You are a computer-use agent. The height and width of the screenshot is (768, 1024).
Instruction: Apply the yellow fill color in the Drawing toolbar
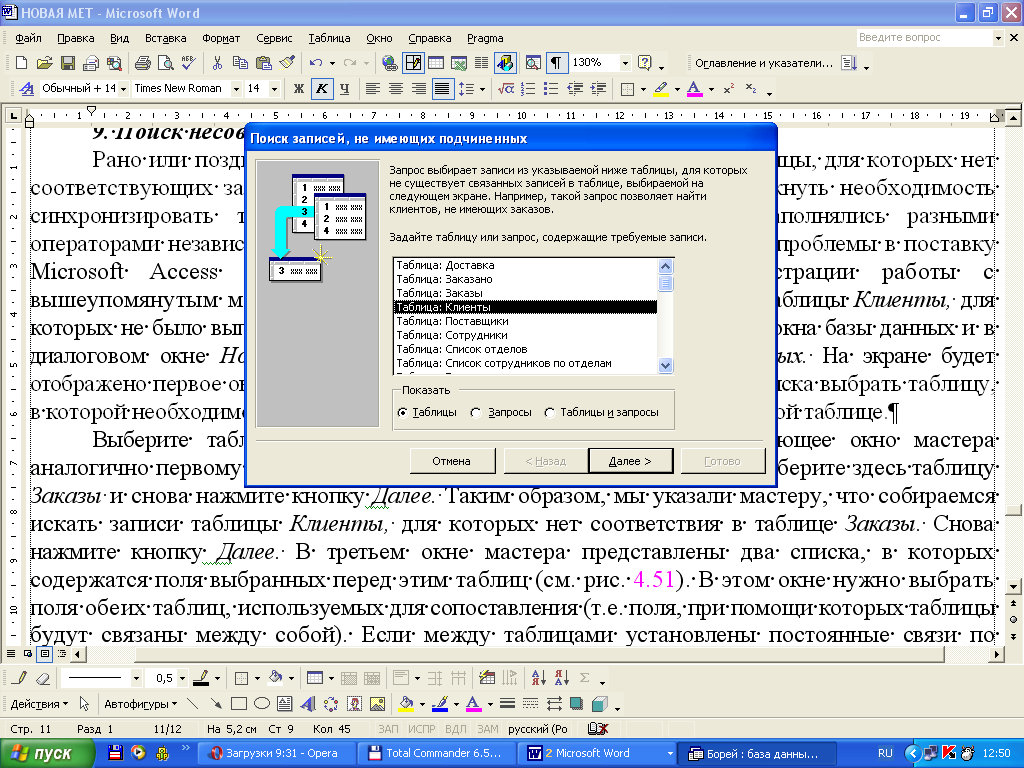coord(406,704)
